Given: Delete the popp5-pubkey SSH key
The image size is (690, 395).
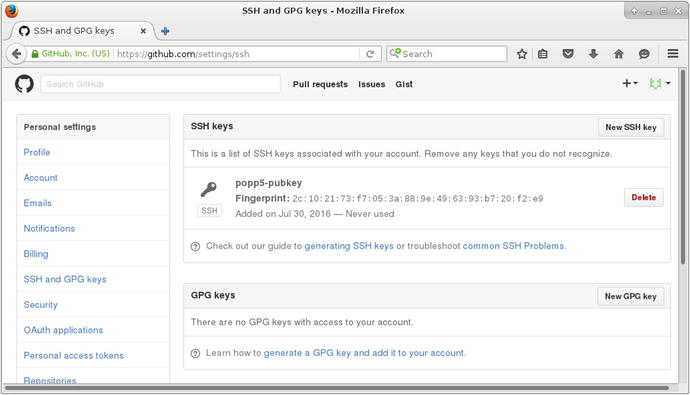Looking at the screenshot, I should point(643,198).
